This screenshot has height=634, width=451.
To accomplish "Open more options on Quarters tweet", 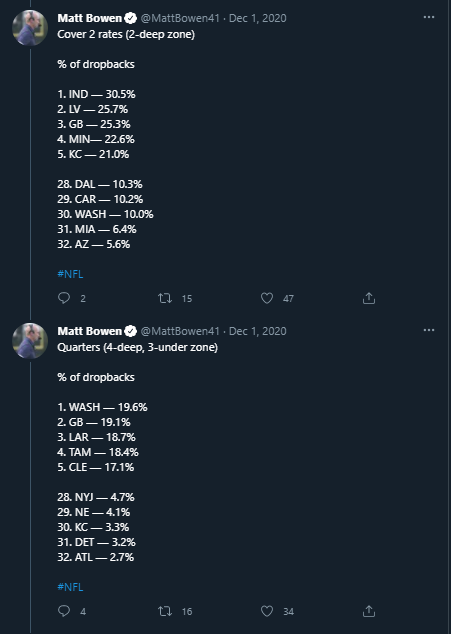I will (429, 330).
